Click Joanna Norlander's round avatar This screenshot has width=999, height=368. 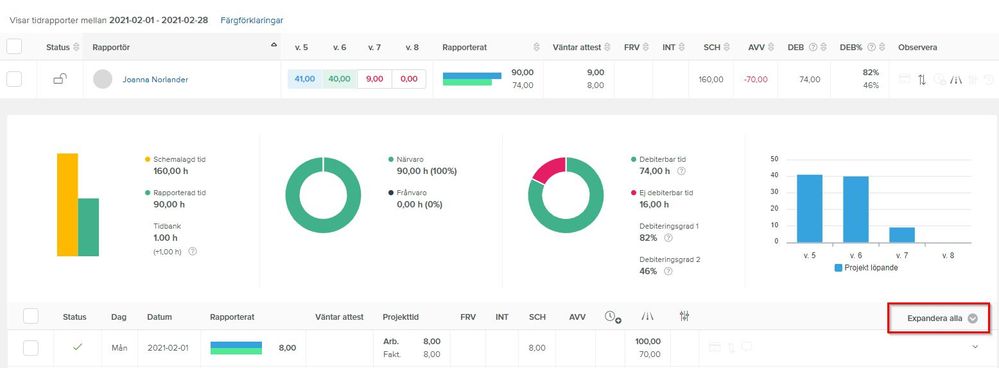[x=103, y=79]
